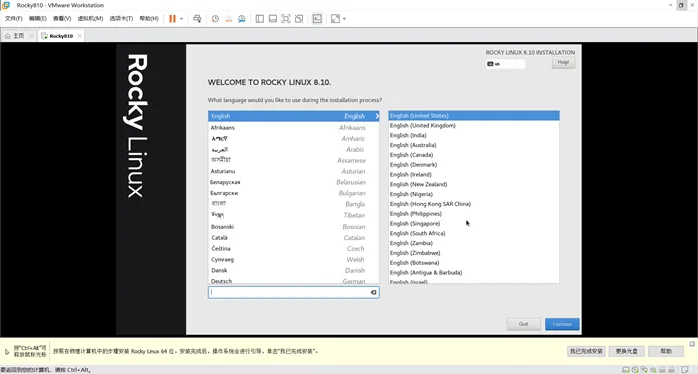Click the console view toolbar icon
The width and height of the screenshot is (698, 374).
(317, 19)
